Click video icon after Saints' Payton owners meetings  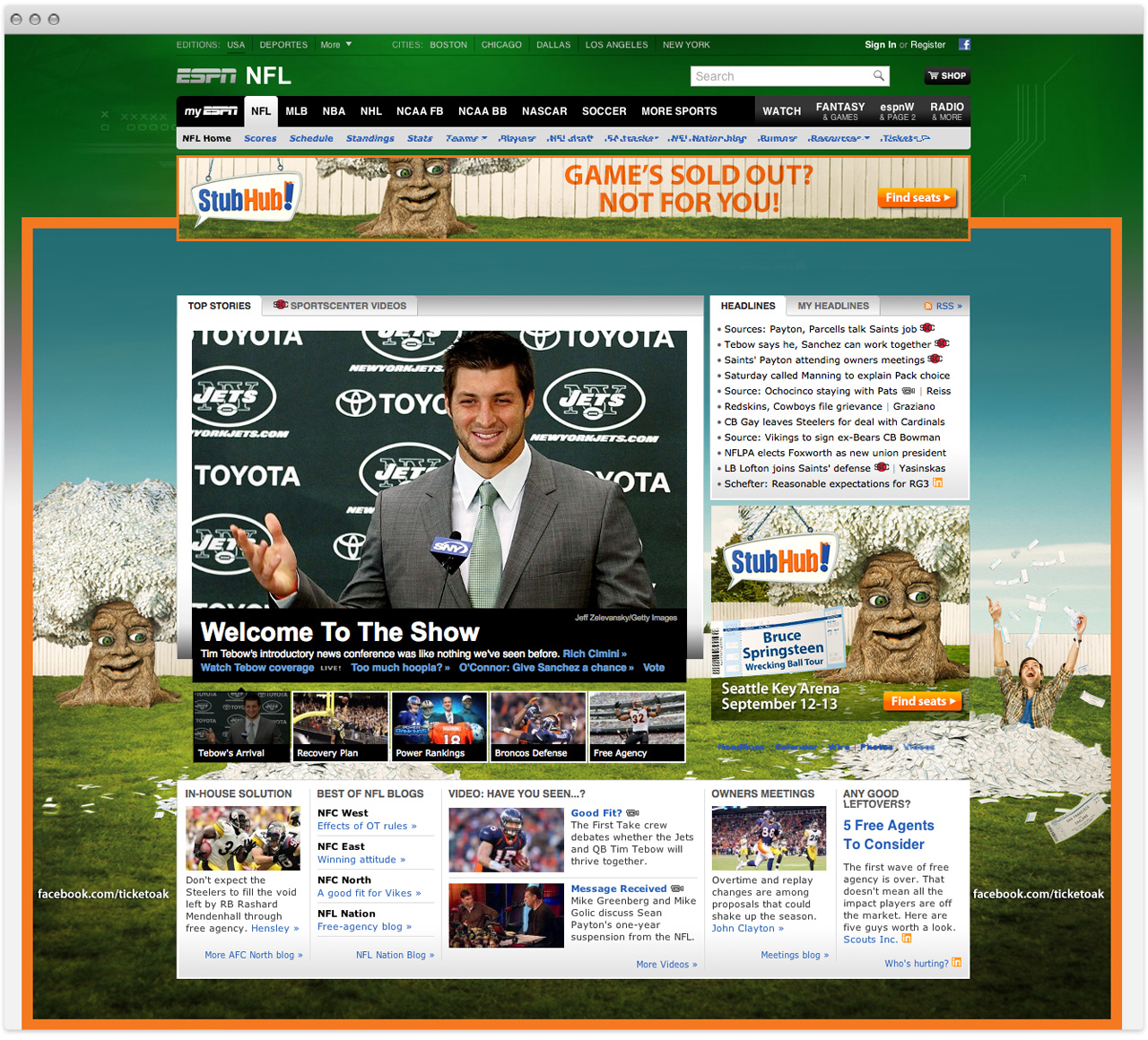(x=935, y=359)
